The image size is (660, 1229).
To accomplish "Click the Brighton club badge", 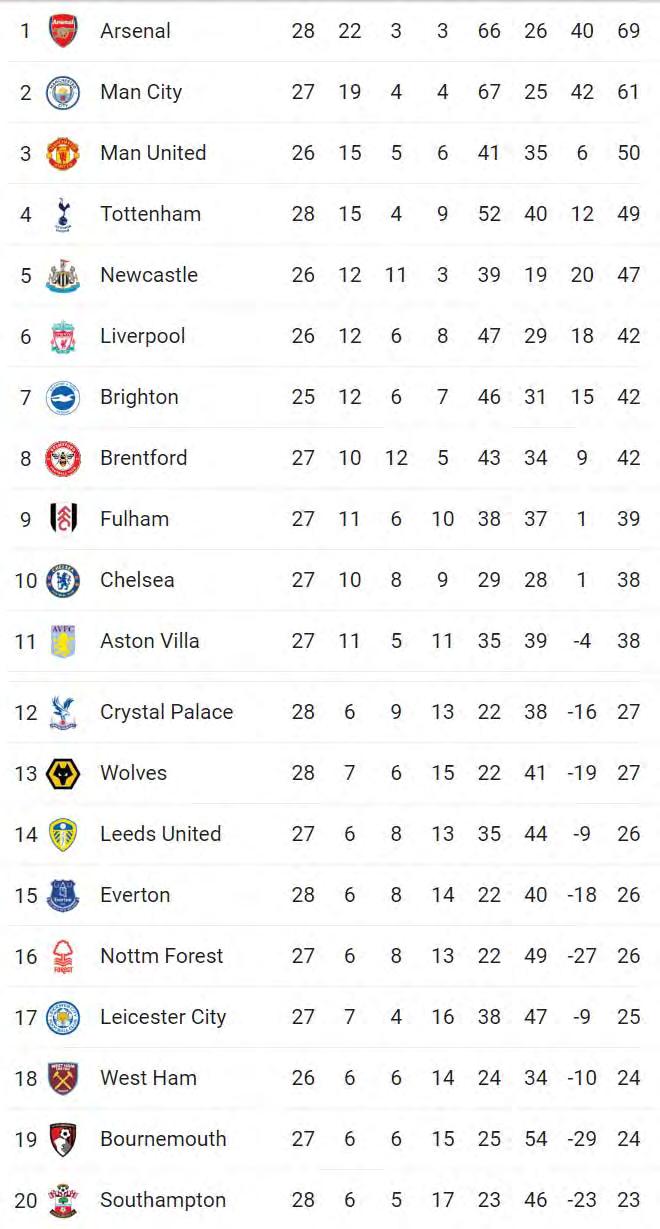I will point(63,397).
